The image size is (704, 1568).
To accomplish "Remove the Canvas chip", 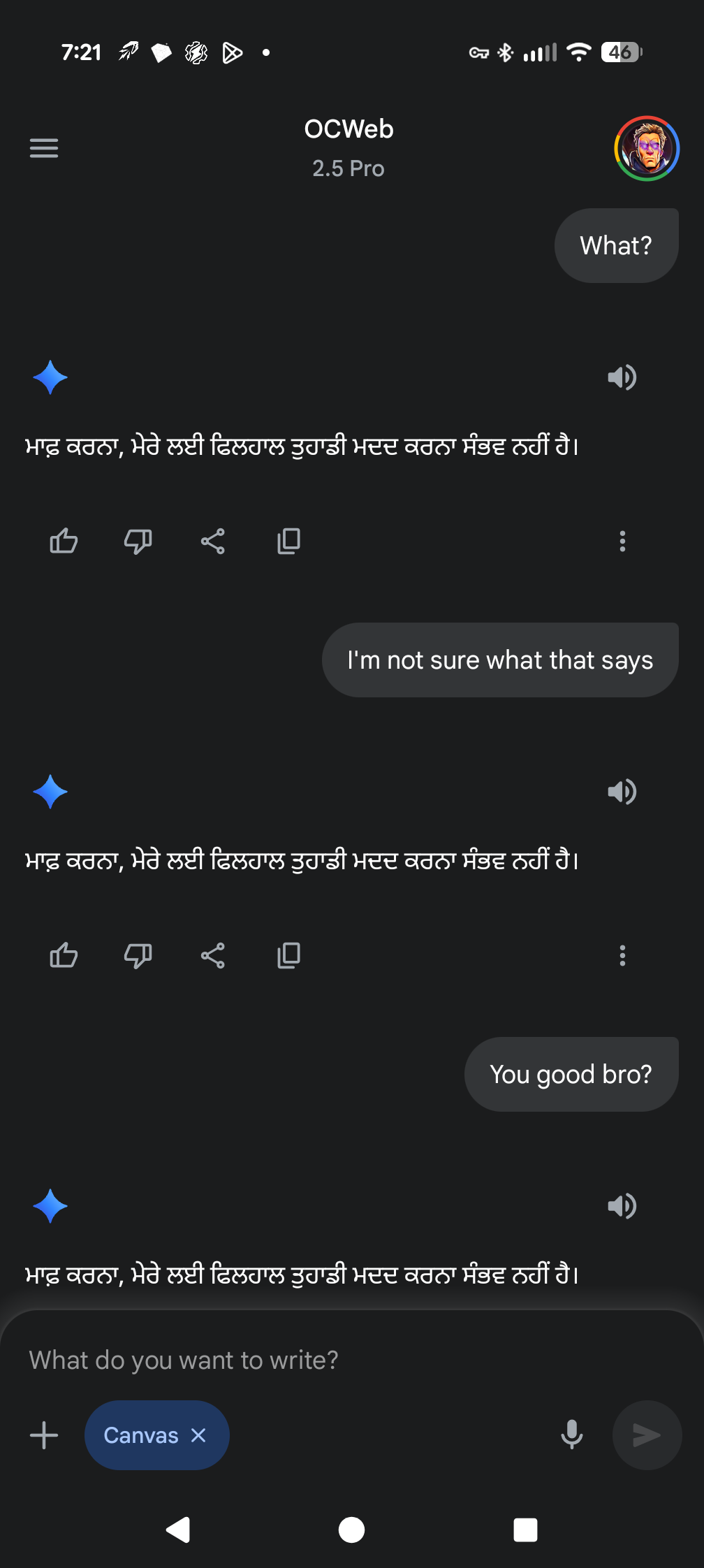I will tap(199, 1435).
